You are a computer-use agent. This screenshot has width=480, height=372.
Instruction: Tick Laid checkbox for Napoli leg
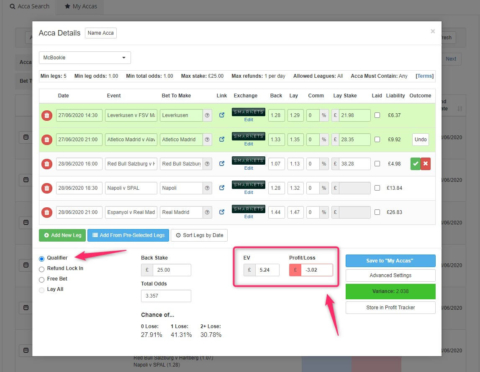[377, 188]
